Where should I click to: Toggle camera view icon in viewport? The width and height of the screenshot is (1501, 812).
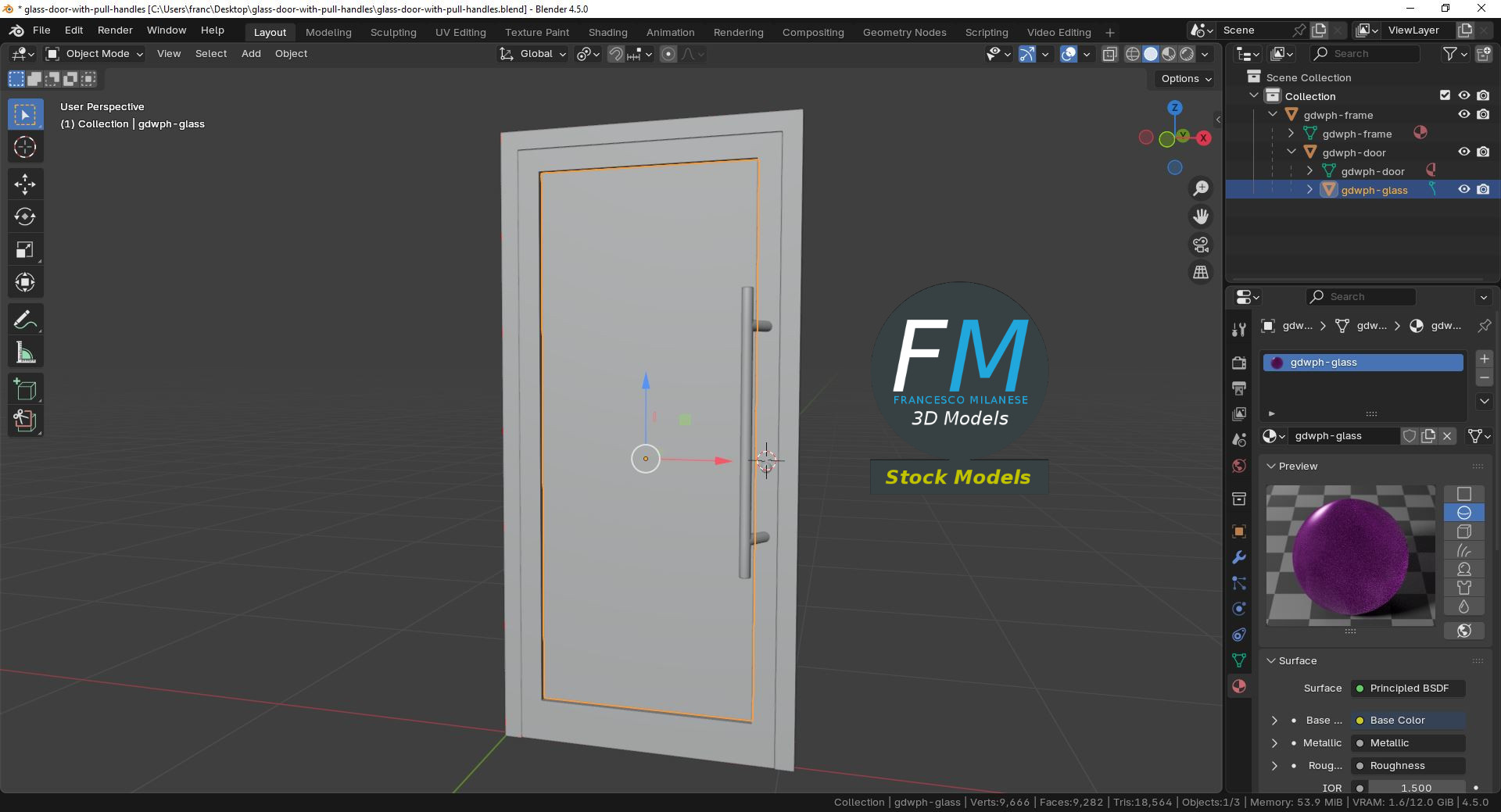point(1201,245)
